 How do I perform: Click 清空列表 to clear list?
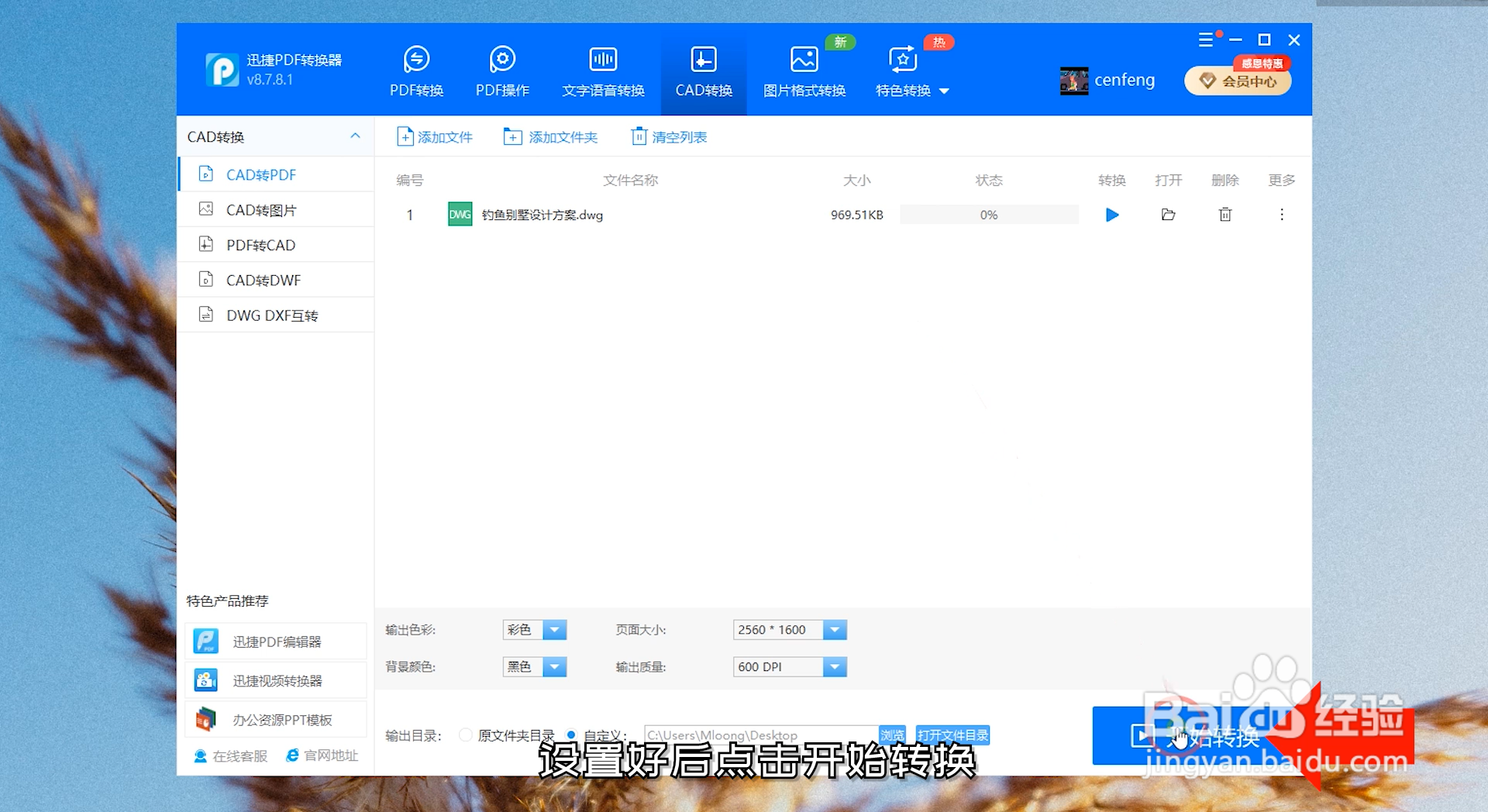pos(670,137)
